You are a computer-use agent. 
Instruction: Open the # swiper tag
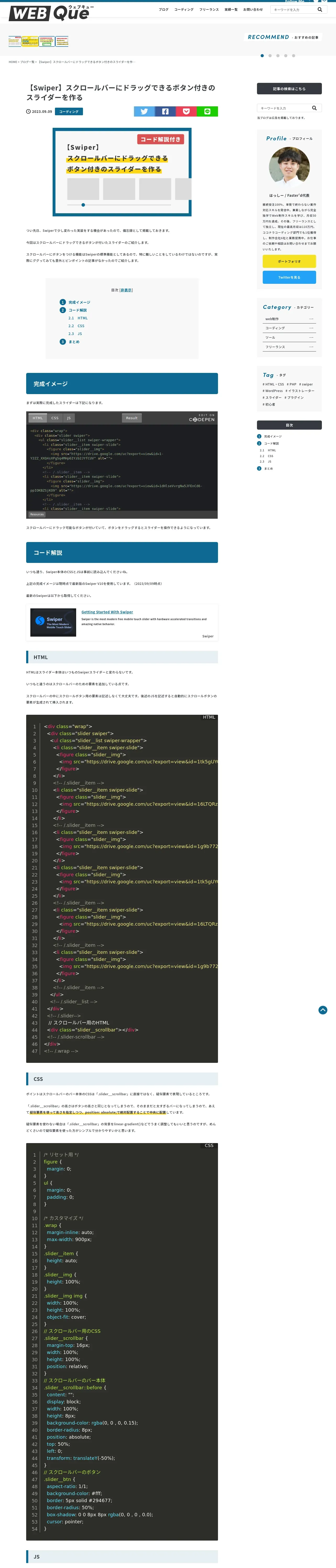(306, 385)
